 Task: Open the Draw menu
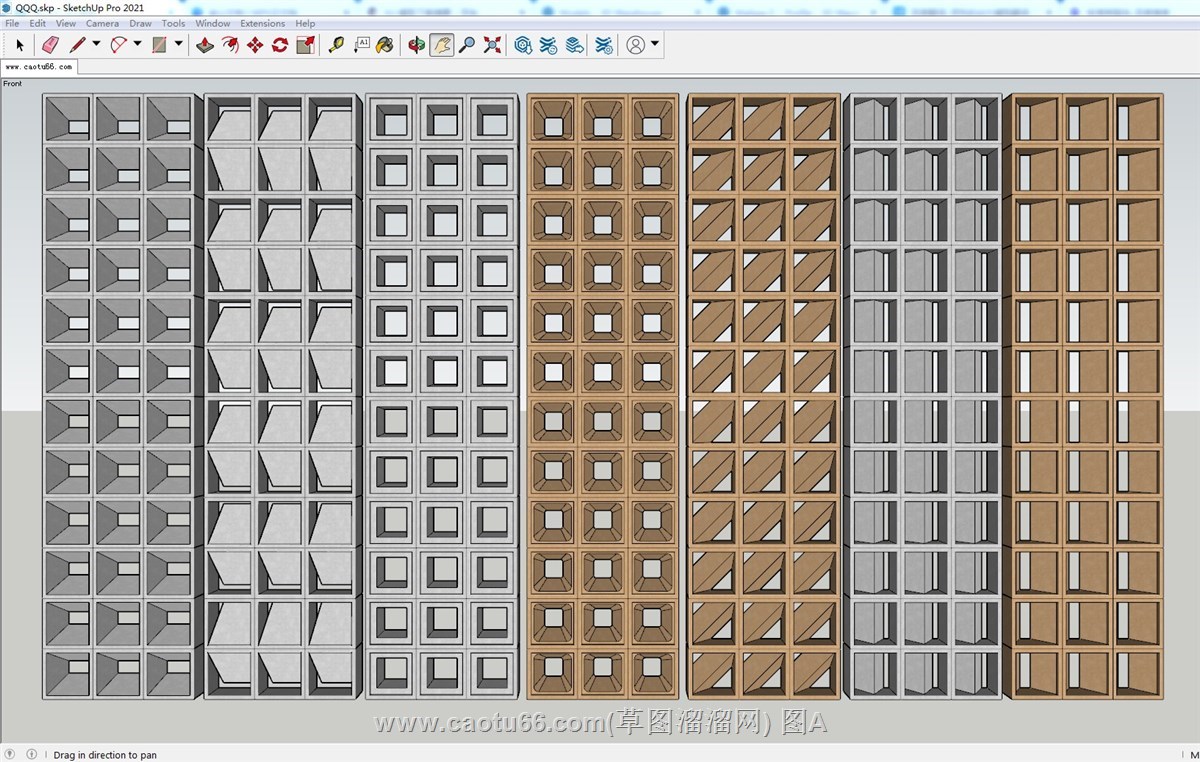click(141, 23)
